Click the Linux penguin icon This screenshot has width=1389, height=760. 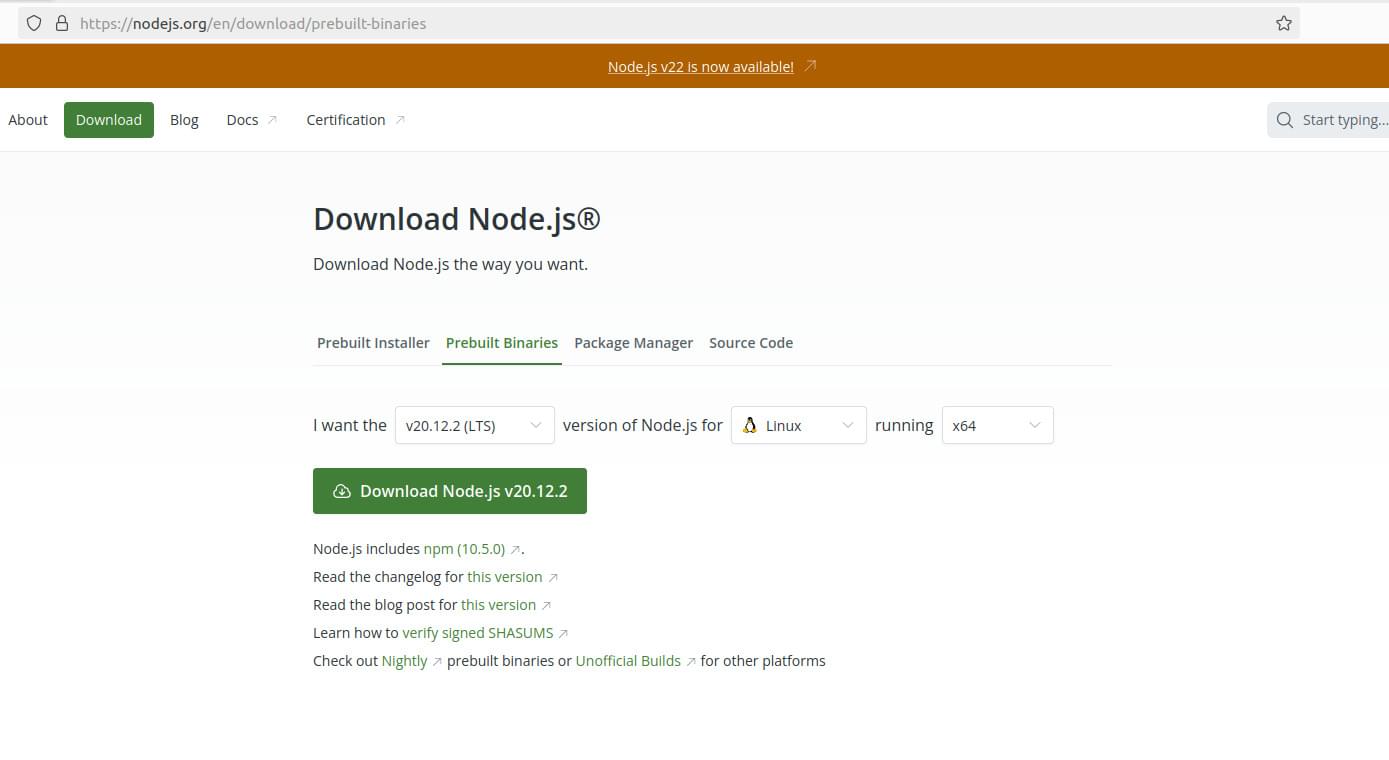pyautogui.click(x=749, y=425)
